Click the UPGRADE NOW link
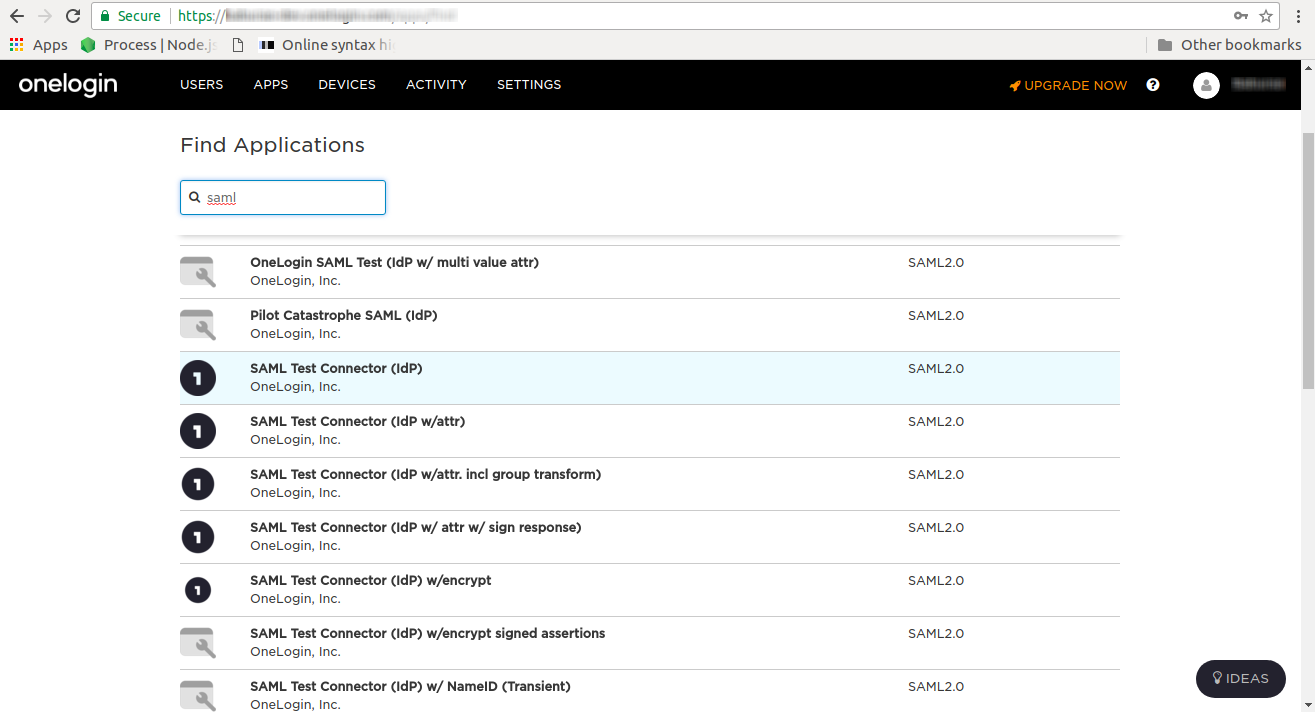The width and height of the screenshot is (1315, 712). [x=1075, y=85]
